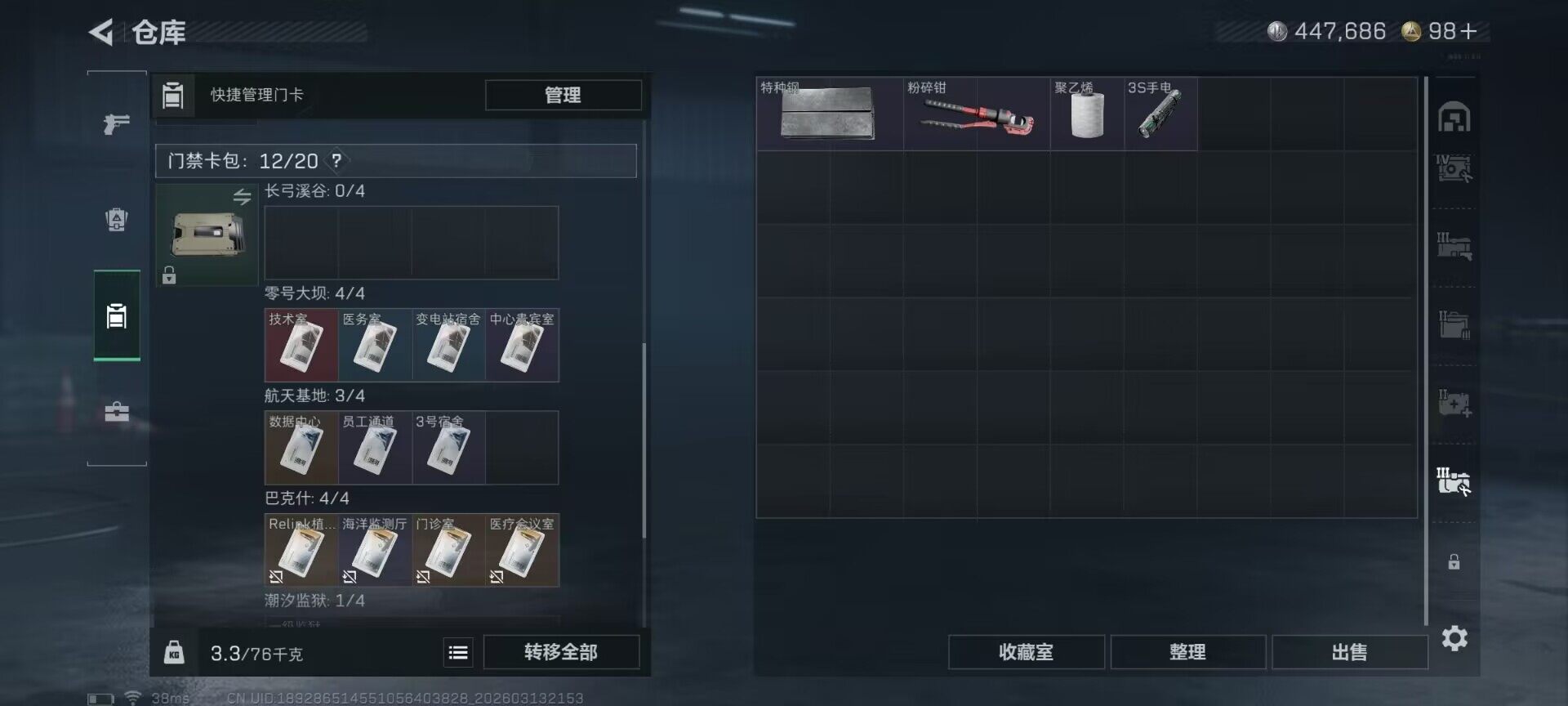Click the list view icon beside 转移全部
Screen dimensions: 1568x706
[458, 652]
